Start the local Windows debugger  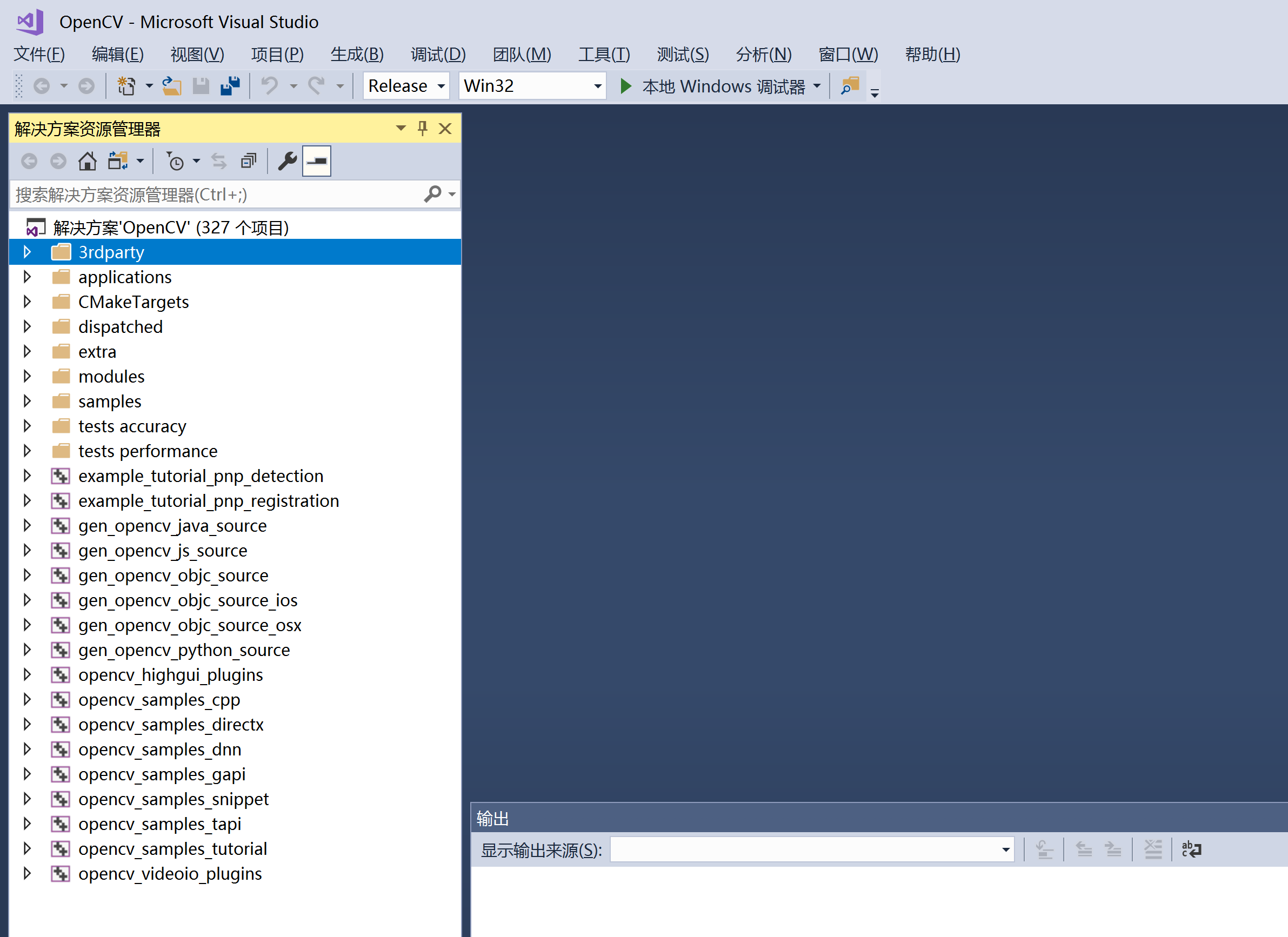coord(713,86)
